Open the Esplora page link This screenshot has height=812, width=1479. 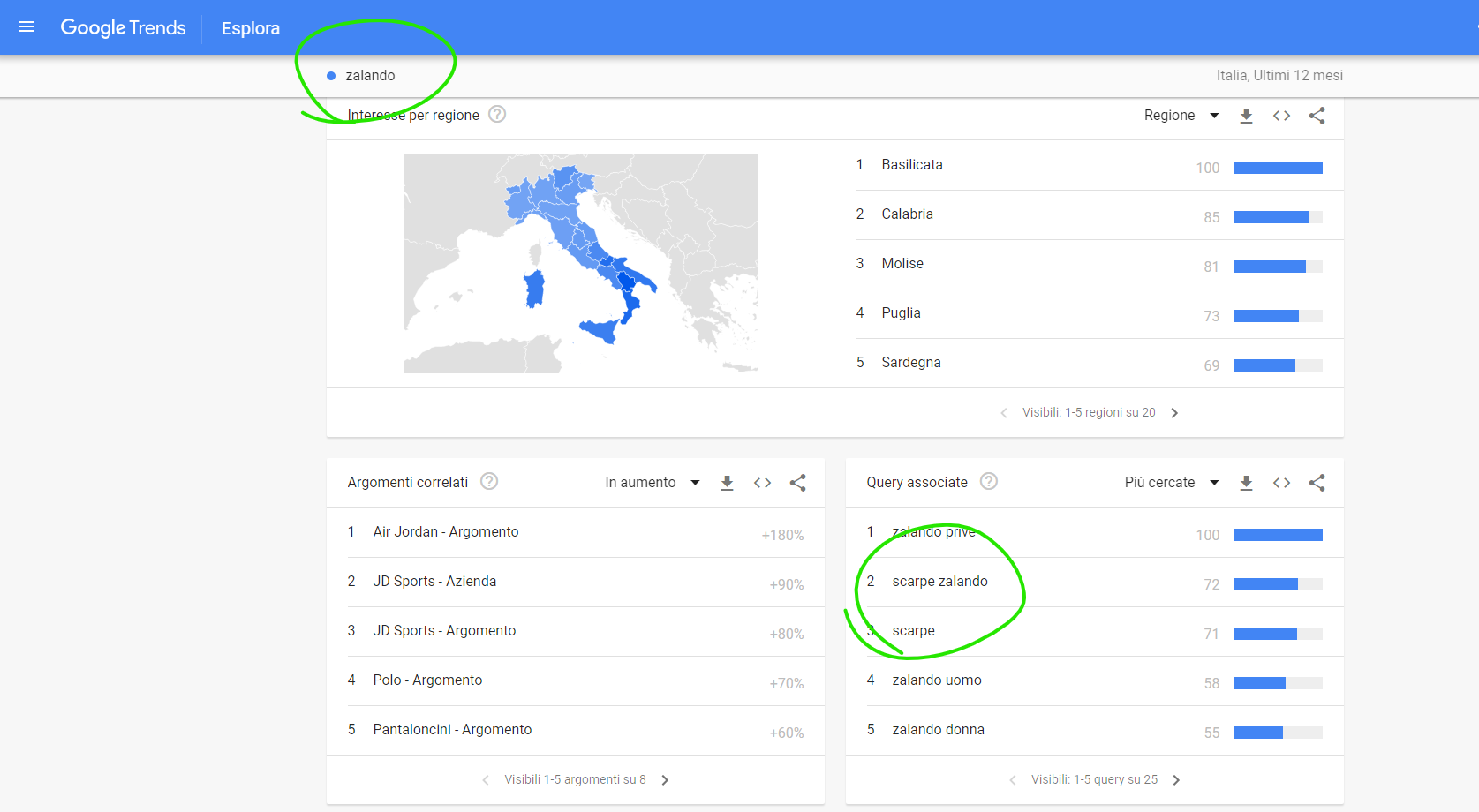coord(251,28)
